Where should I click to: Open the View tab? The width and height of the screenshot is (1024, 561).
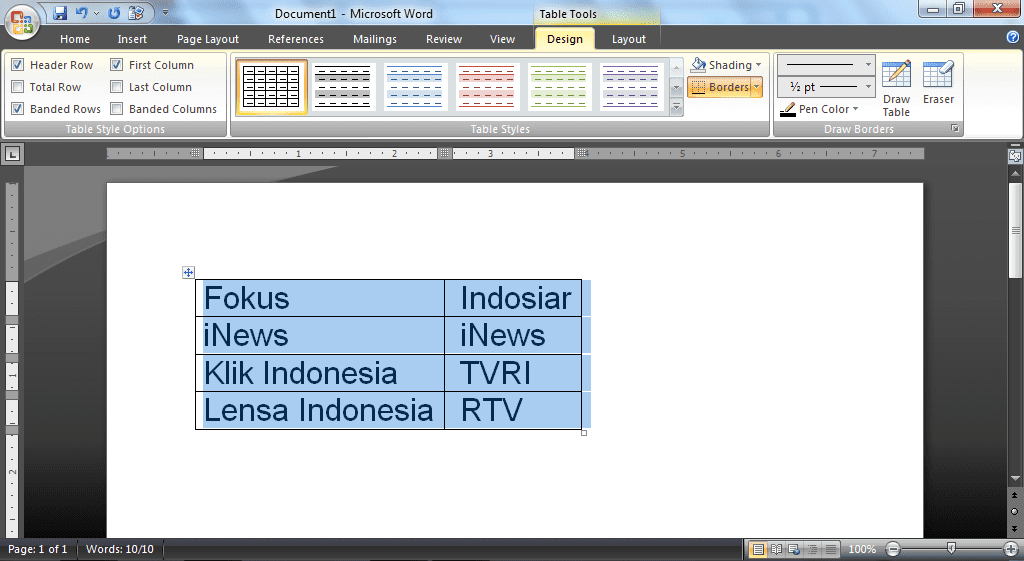[x=502, y=39]
